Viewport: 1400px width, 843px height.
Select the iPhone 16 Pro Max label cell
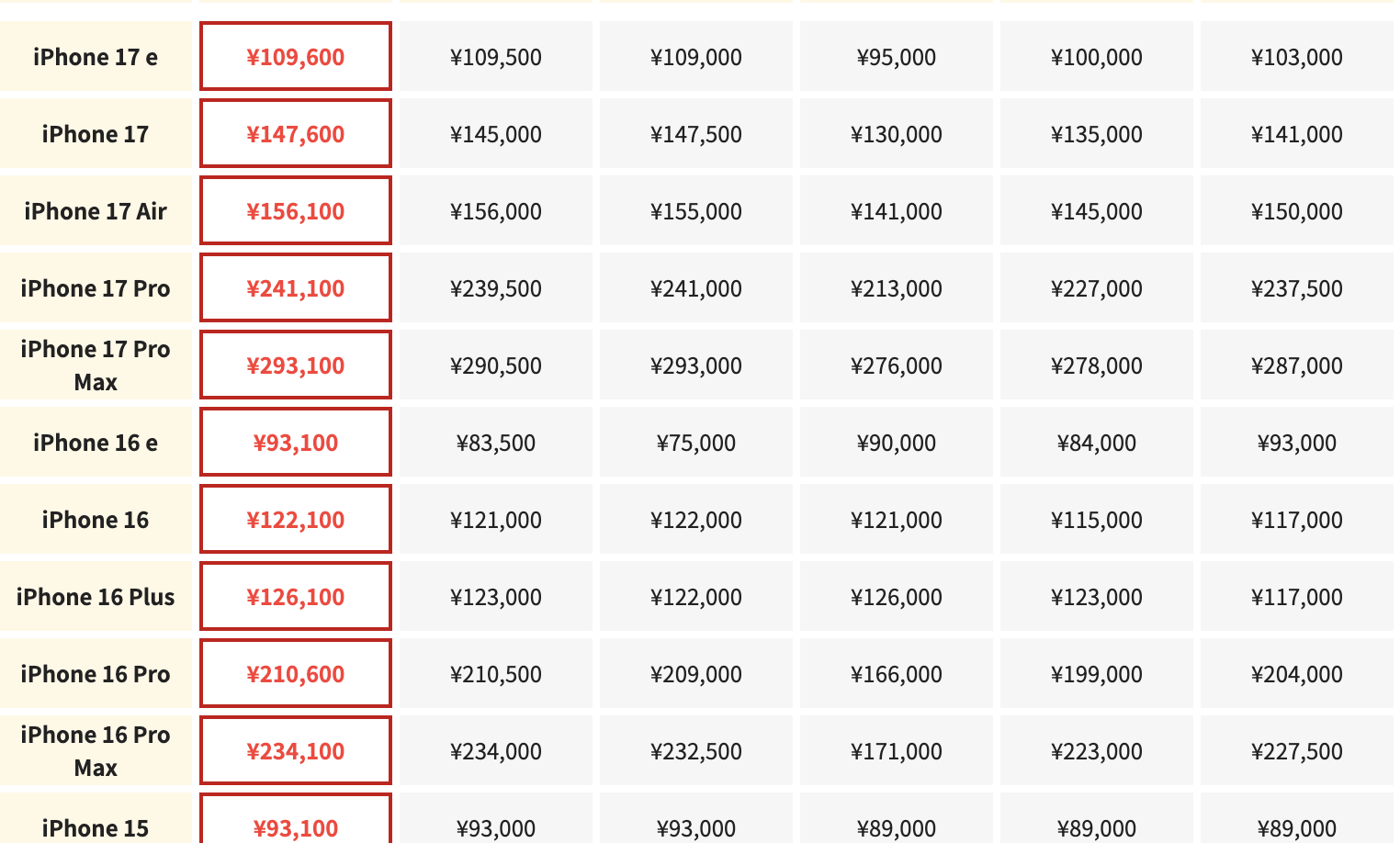point(96,751)
